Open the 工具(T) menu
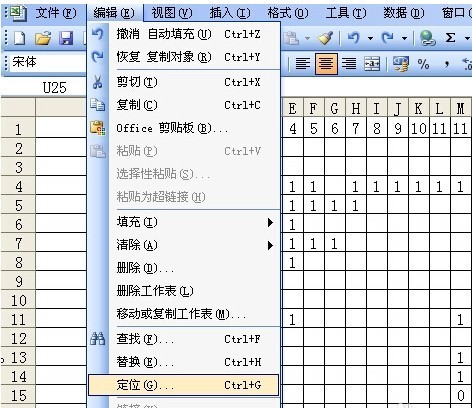472x408 pixels. [x=346, y=13]
